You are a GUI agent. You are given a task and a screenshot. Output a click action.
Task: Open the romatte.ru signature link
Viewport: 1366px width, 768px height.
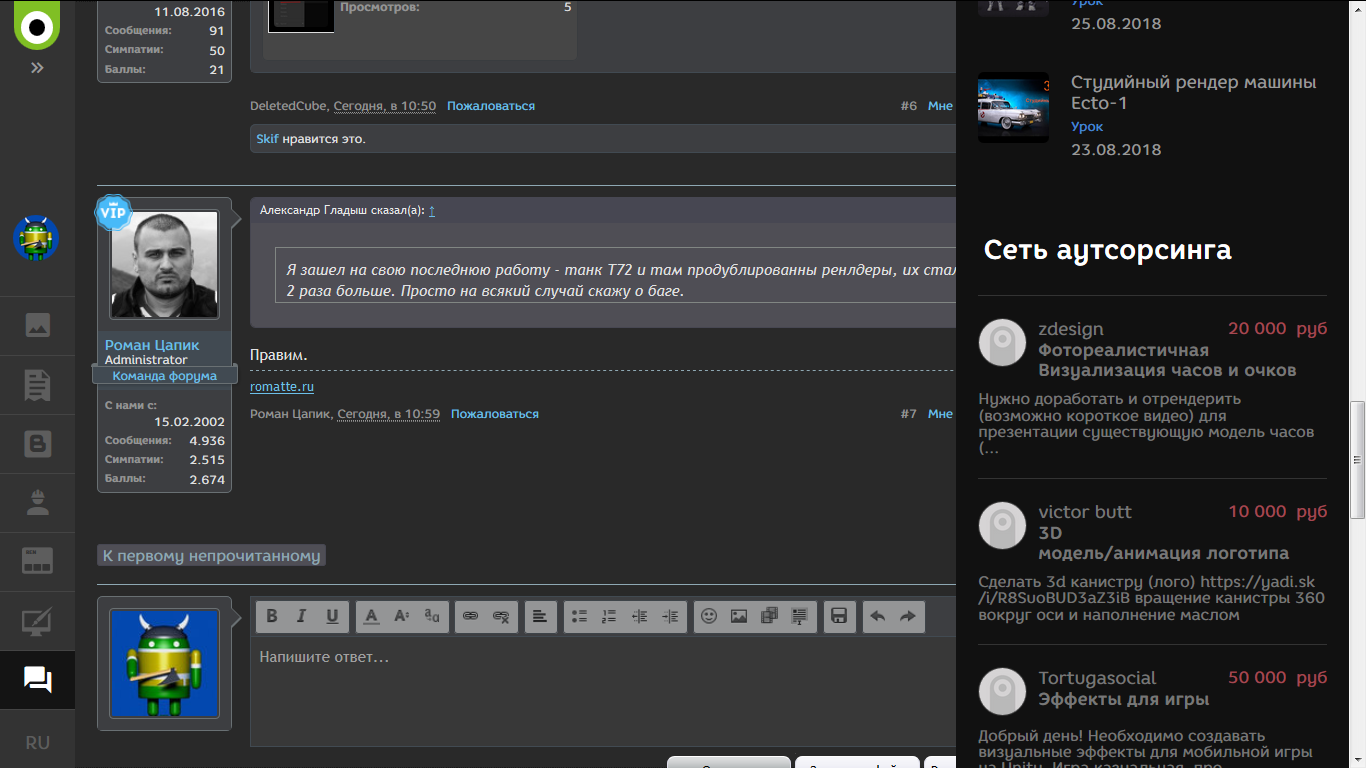(x=282, y=387)
